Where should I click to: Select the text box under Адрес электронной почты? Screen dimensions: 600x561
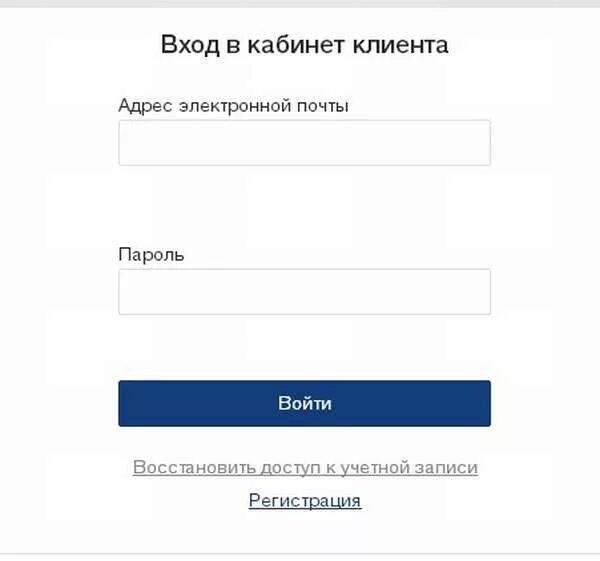pos(305,143)
